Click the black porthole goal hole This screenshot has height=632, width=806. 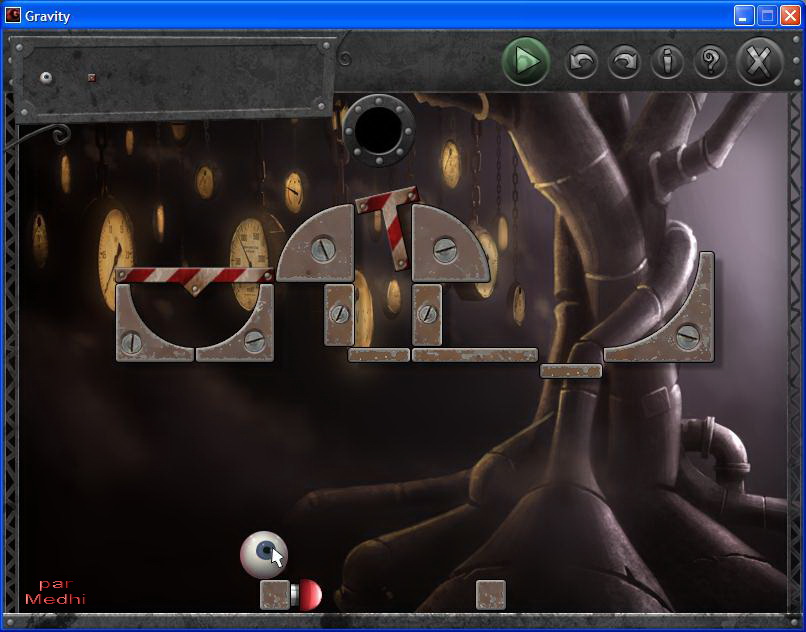tap(379, 130)
